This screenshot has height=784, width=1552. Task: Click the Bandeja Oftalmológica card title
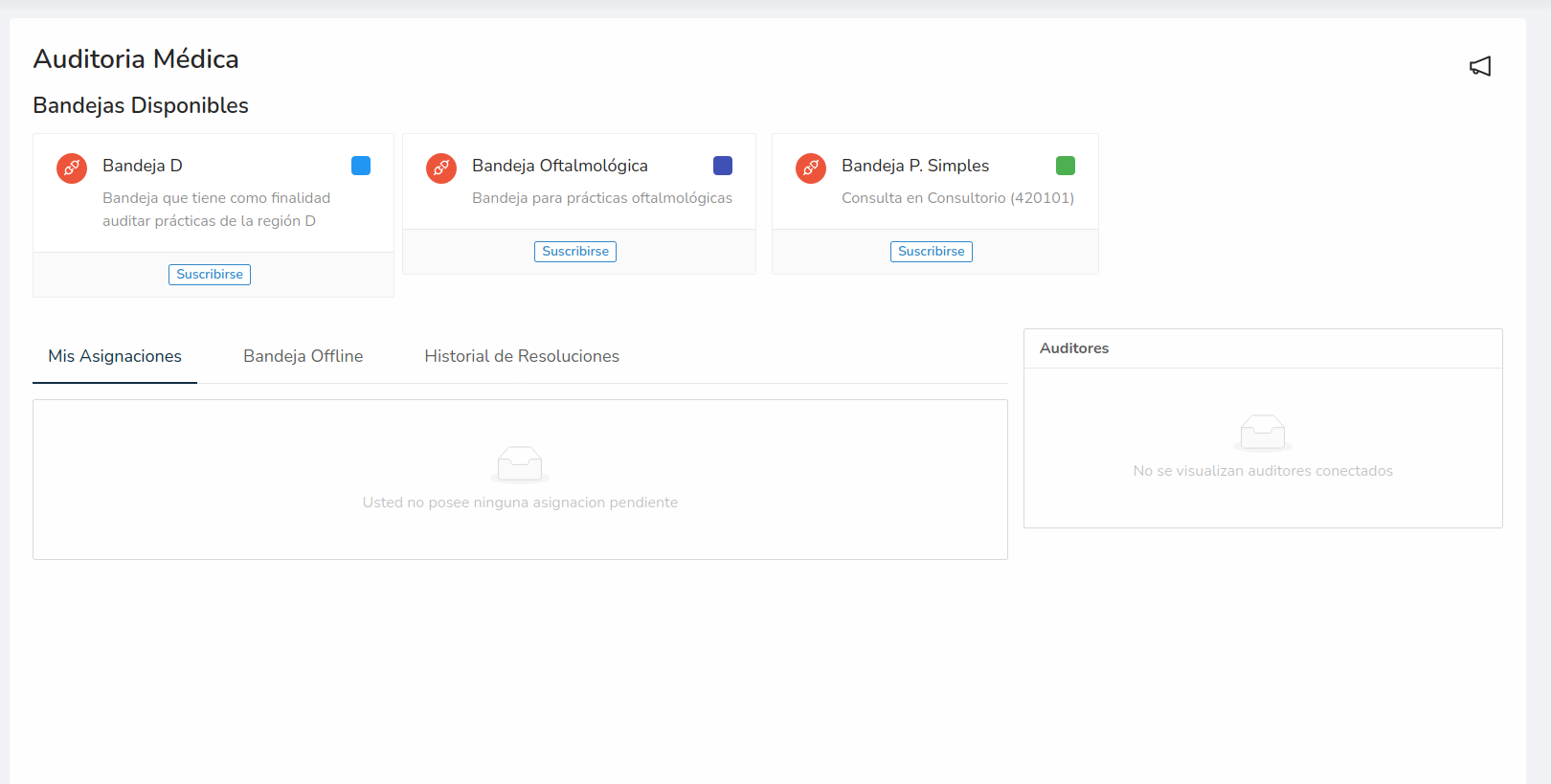(560, 166)
